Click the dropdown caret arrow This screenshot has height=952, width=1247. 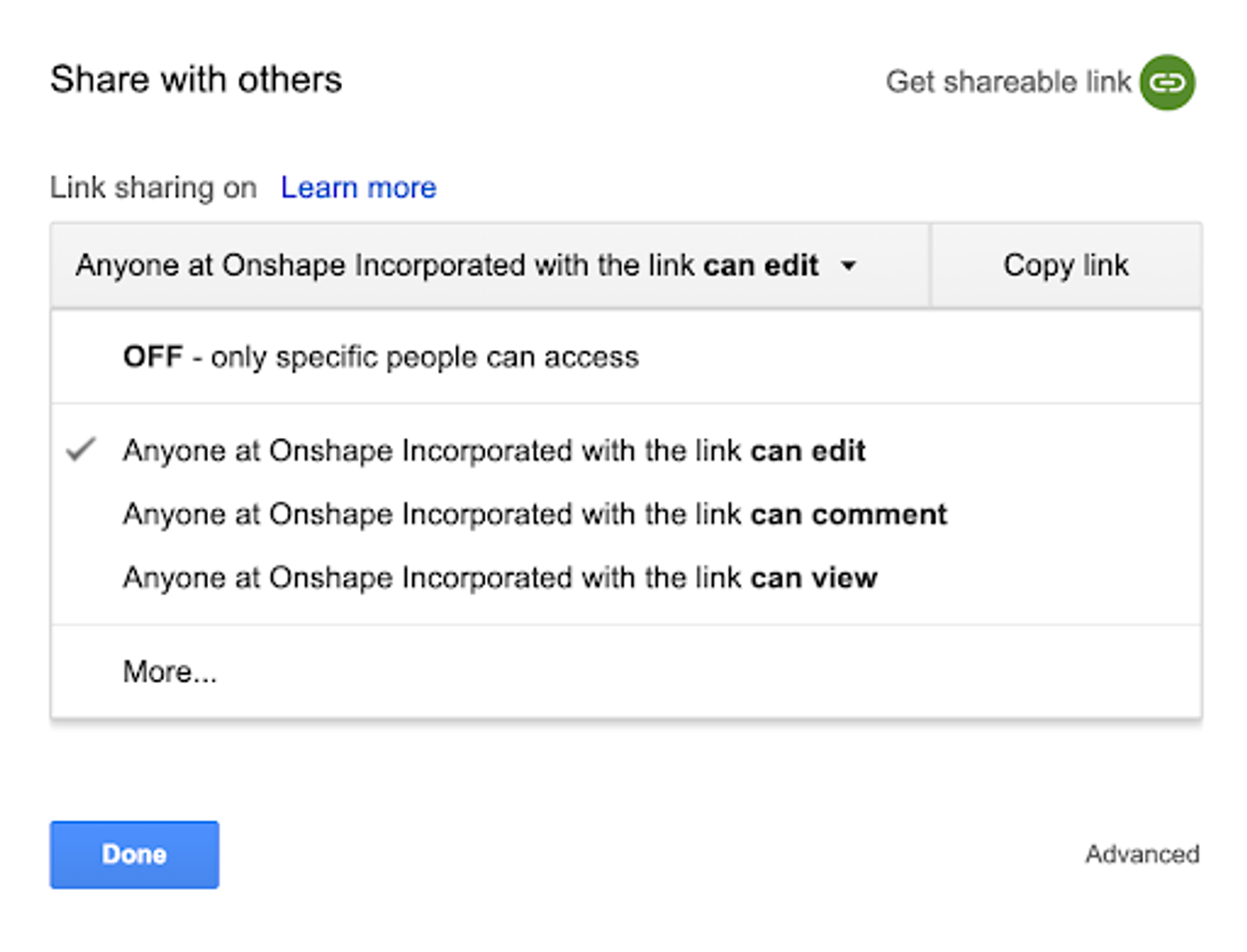(849, 266)
